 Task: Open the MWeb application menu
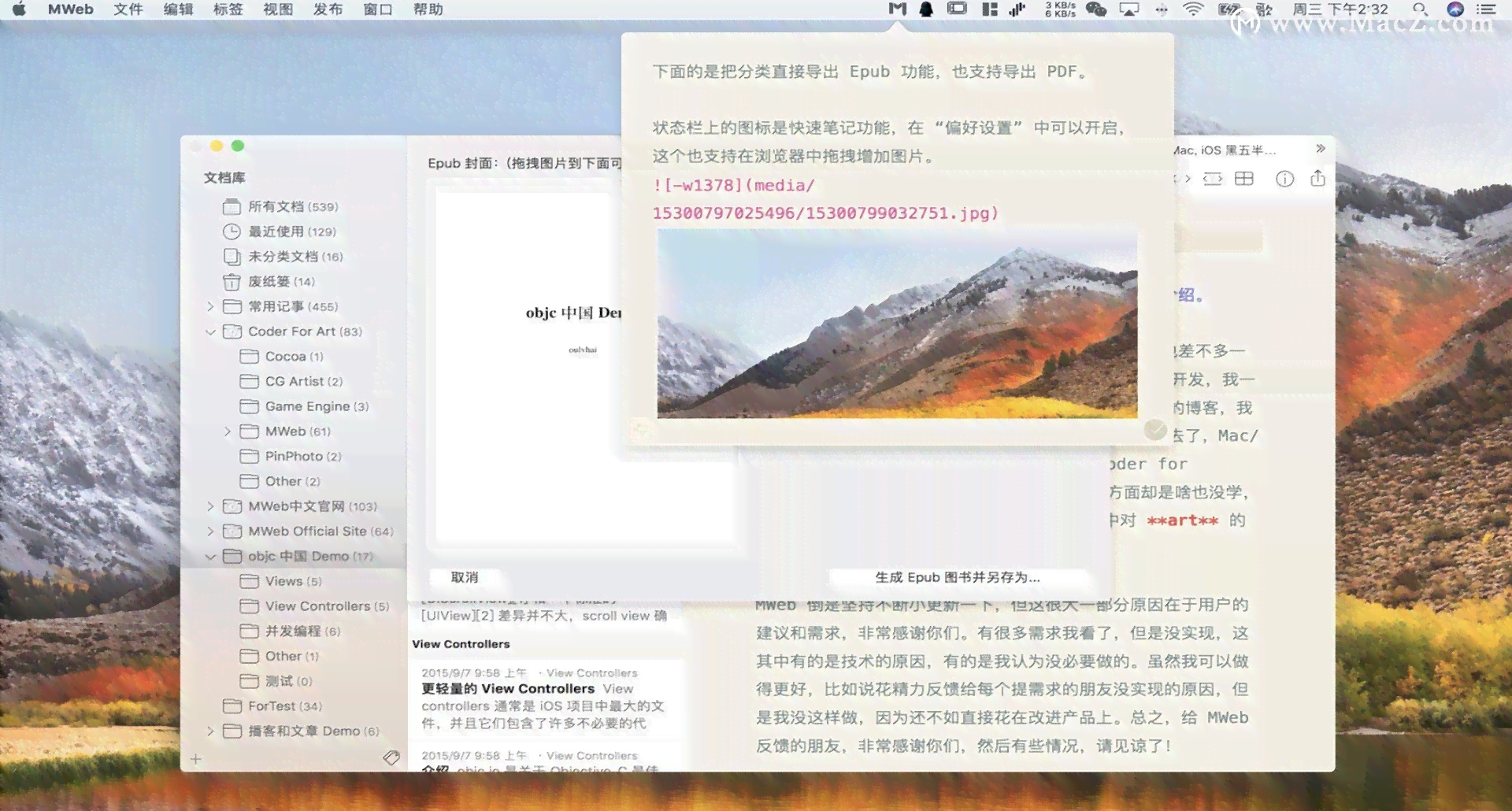70,9
